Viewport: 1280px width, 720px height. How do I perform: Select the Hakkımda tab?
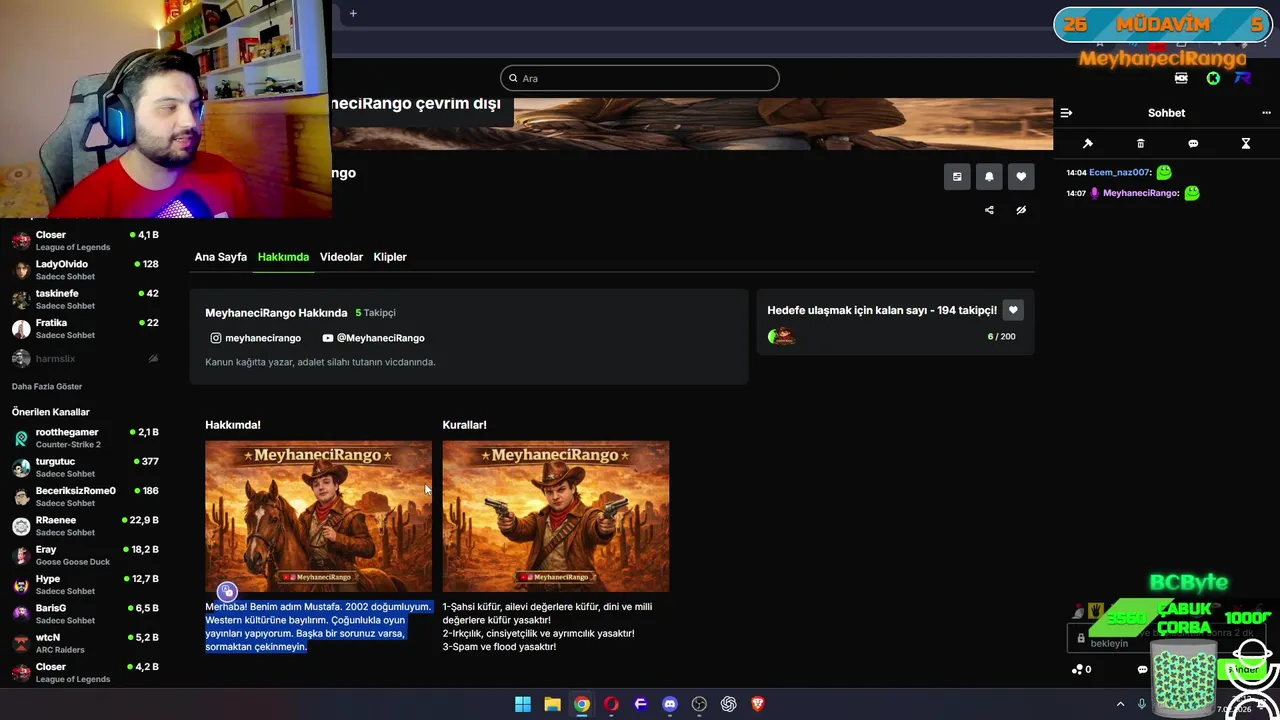click(283, 257)
